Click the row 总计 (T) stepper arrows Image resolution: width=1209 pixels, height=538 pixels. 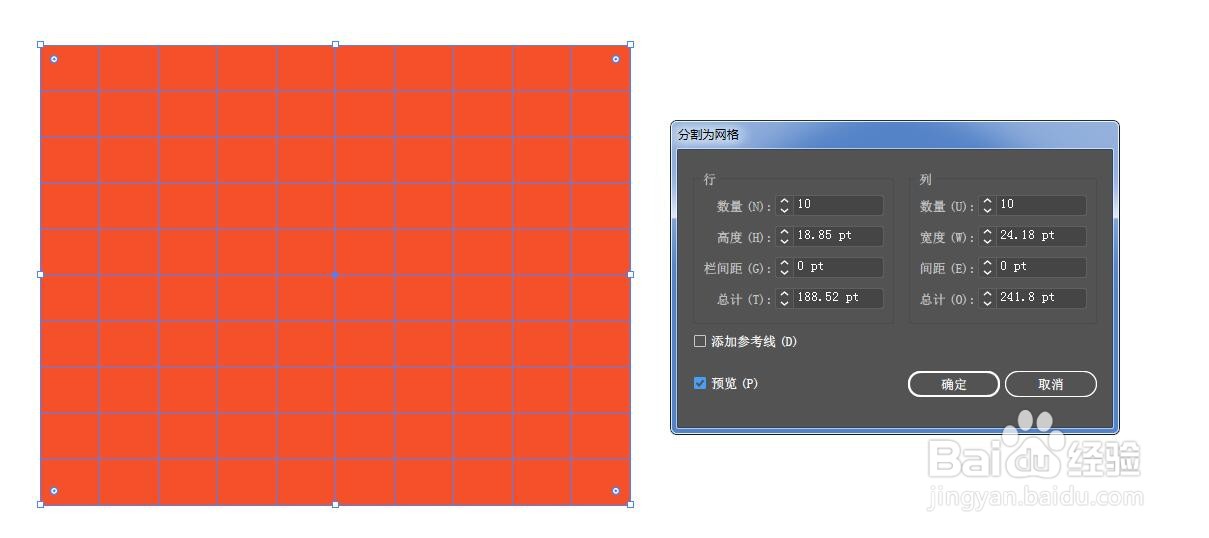click(x=784, y=298)
